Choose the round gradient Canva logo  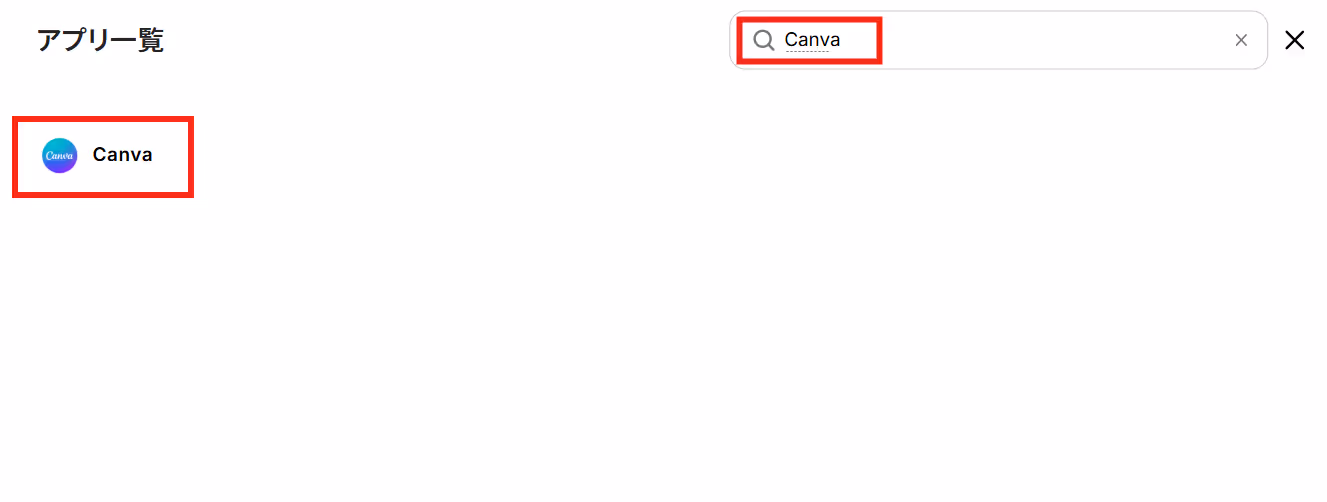tap(60, 156)
